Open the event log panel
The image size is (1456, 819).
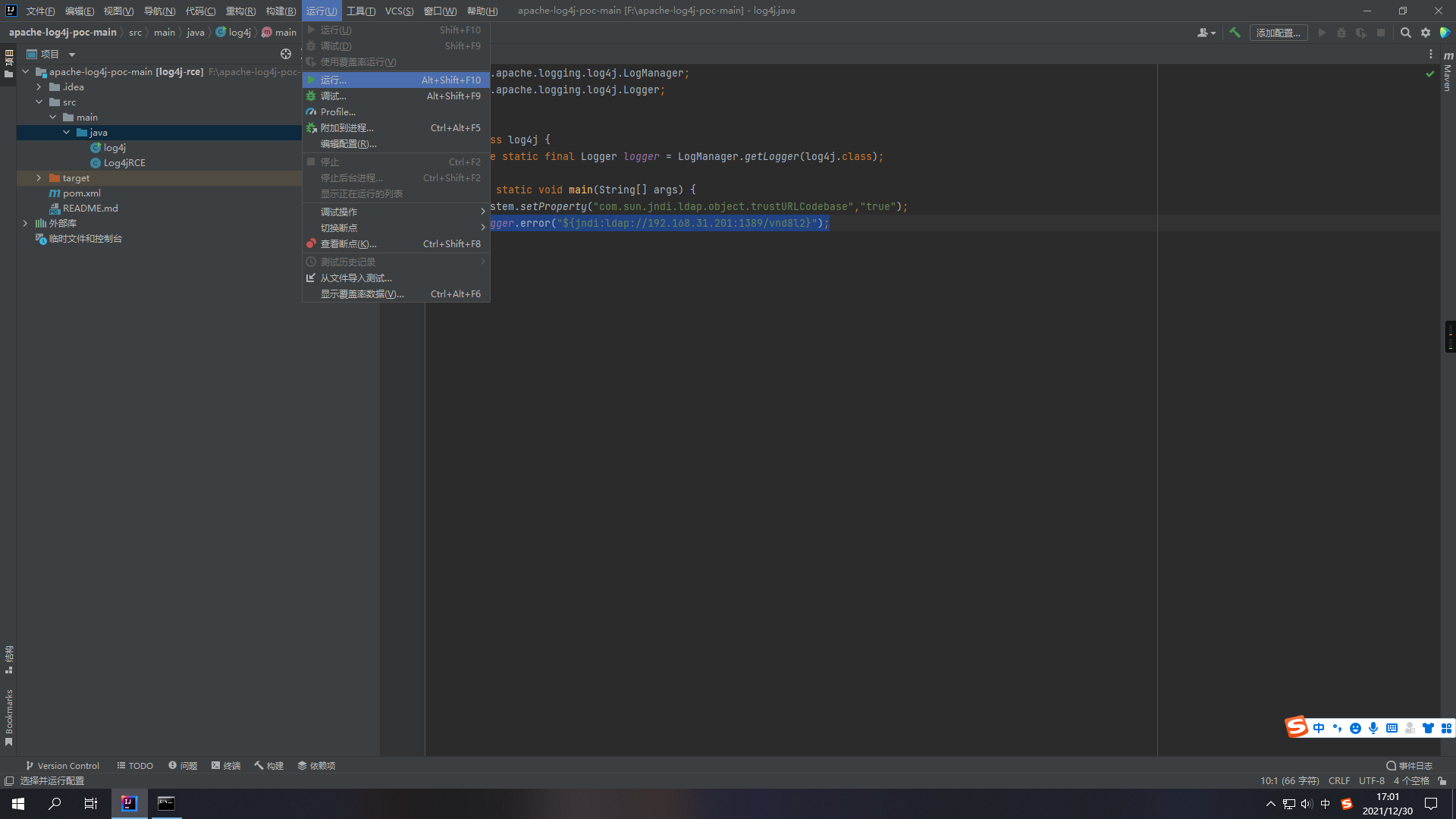coord(1409,765)
